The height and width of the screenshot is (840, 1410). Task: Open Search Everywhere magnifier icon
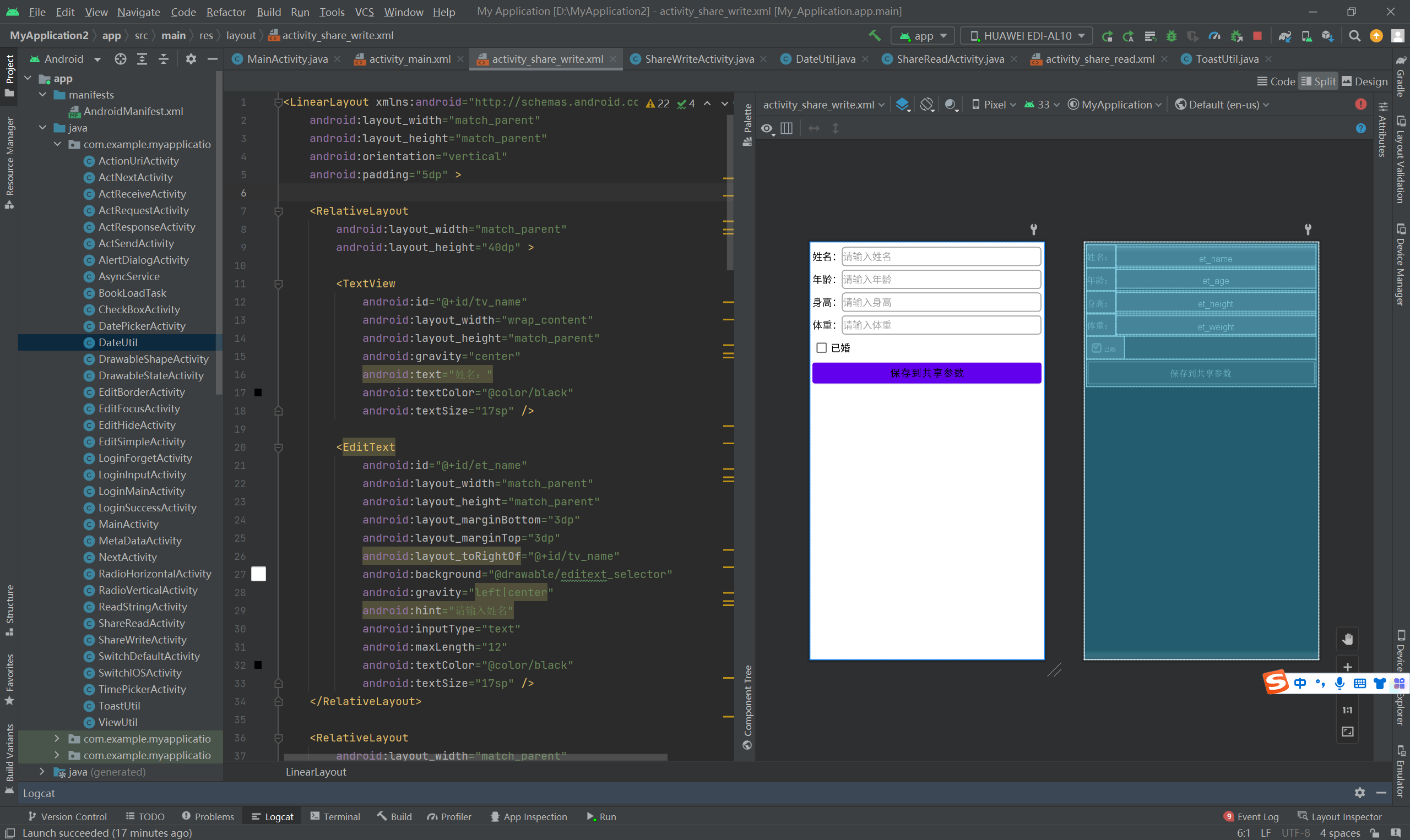pyautogui.click(x=1354, y=36)
